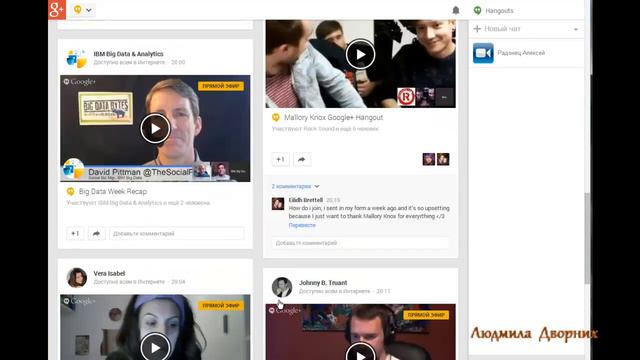Play Vera Isabel's live video
The image size is (640, 360).
[155, 348]
